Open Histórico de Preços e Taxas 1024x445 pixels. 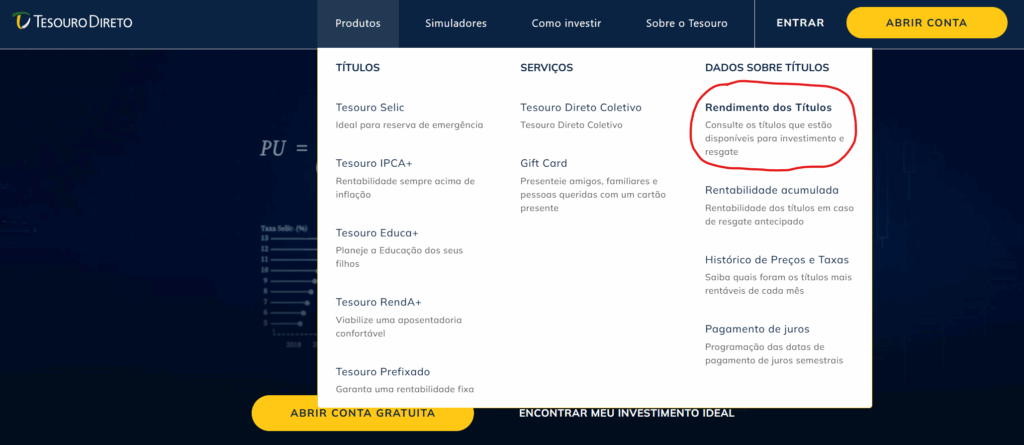pyautogui.click(x=777, y=259)
